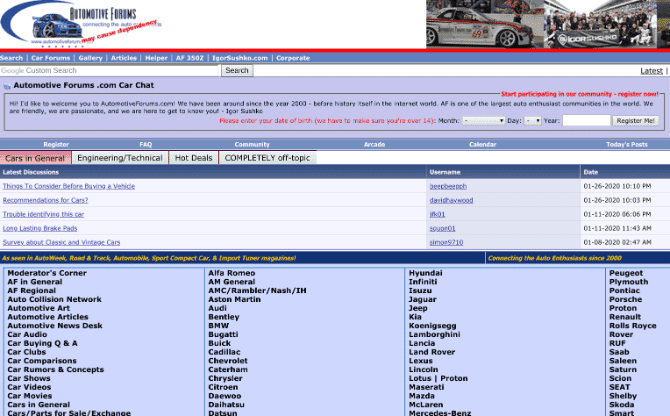Select the Hot Deals tab
Screen dimensions: 670x416
click(x=194, y=158)
